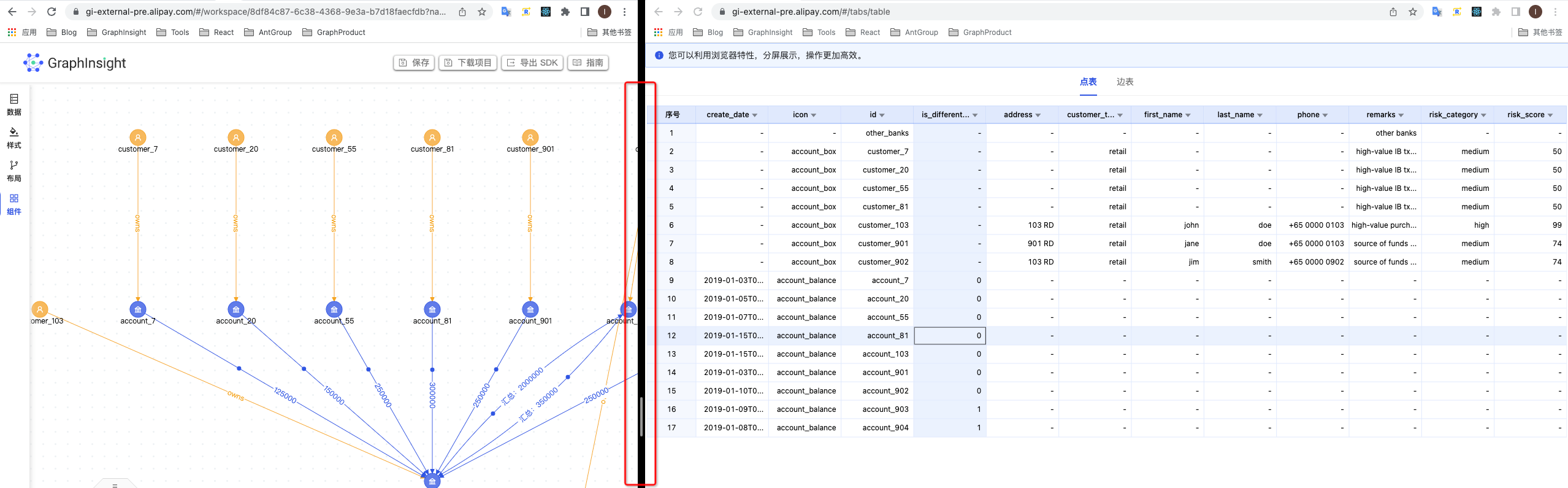Open side panel icon in left browser
This screenshot has width=1568, height=488.
(x=585, y=12)
